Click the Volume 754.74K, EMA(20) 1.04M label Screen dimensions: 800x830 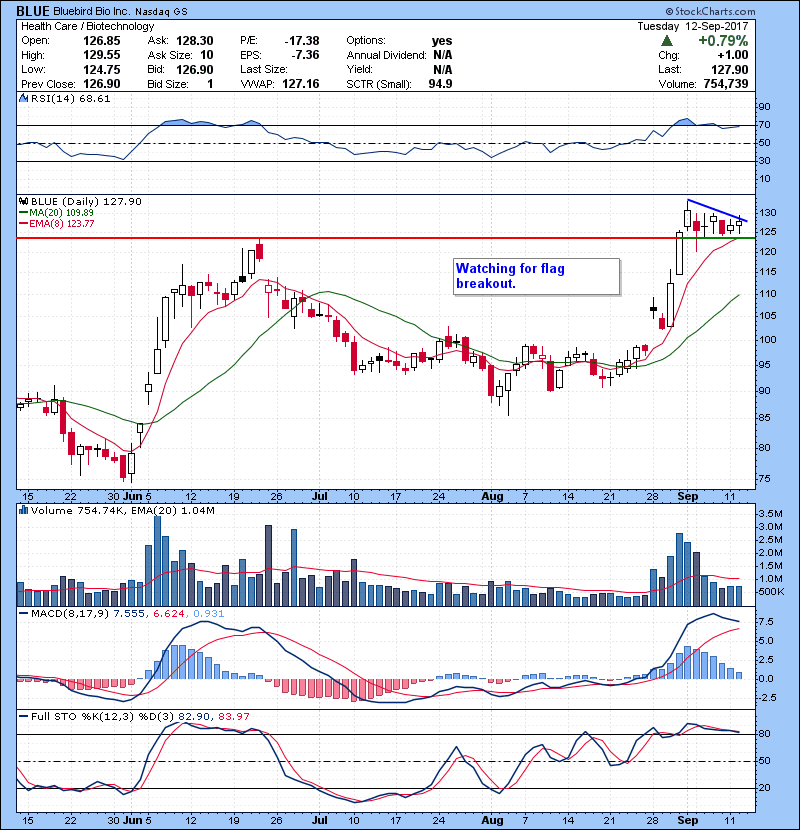(123, 510)
